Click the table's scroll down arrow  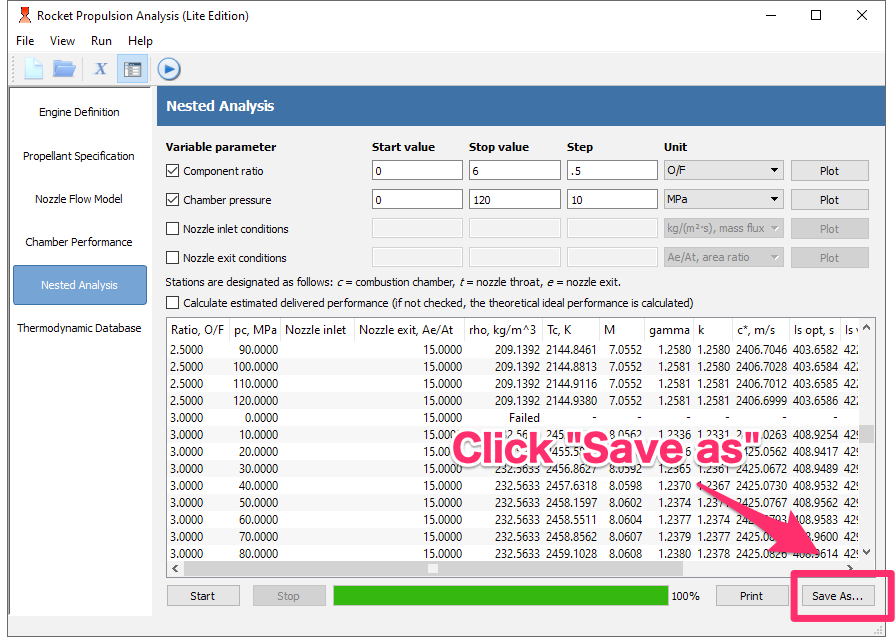pyautogui.click(x=866, y=552)
